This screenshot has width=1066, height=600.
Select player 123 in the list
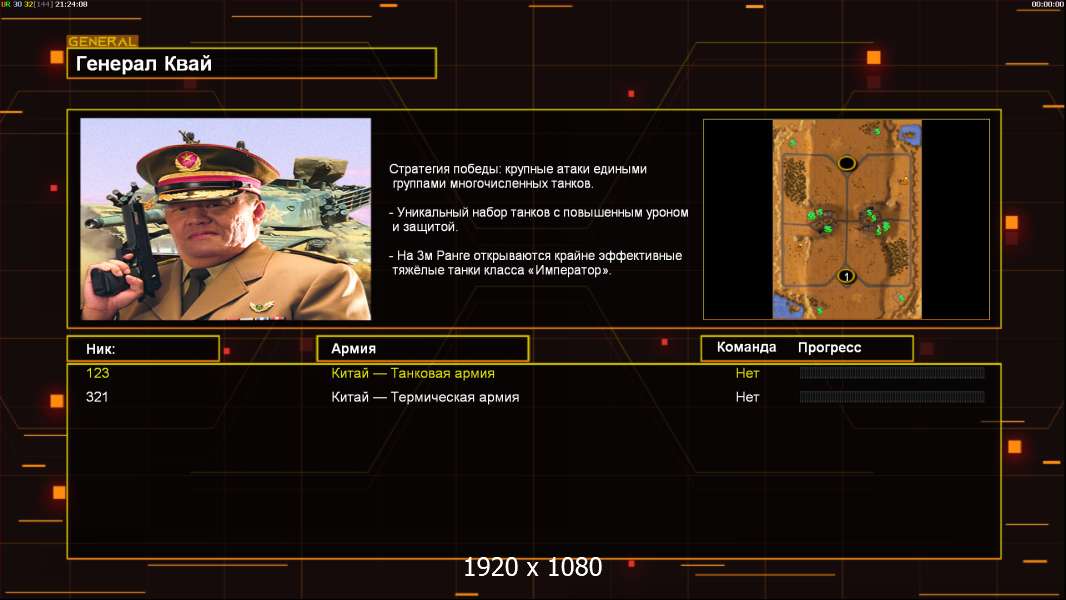(98, 374)
